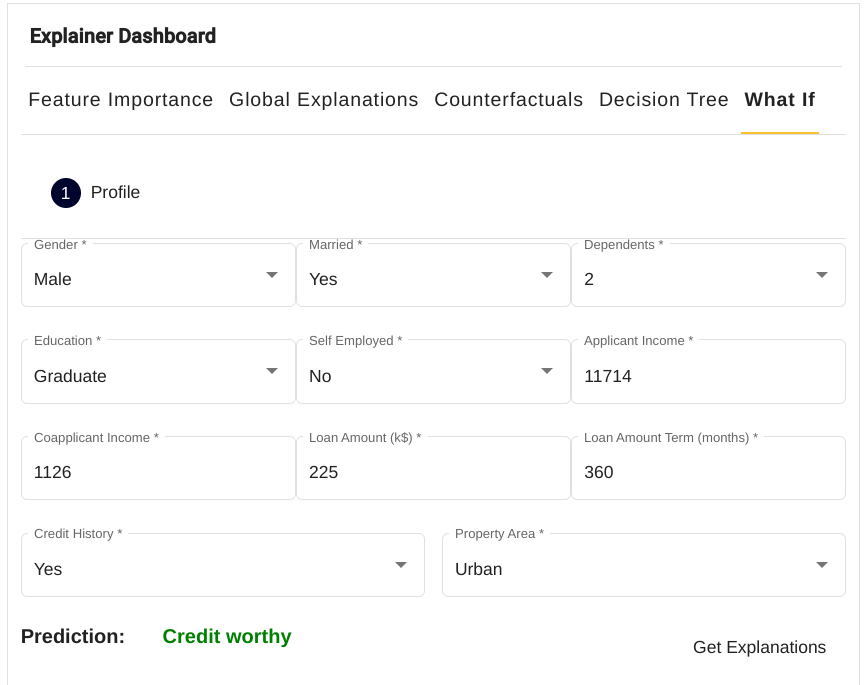
Task: Click the Loan Amount (k$) field
Action: [x=433, y=472]
